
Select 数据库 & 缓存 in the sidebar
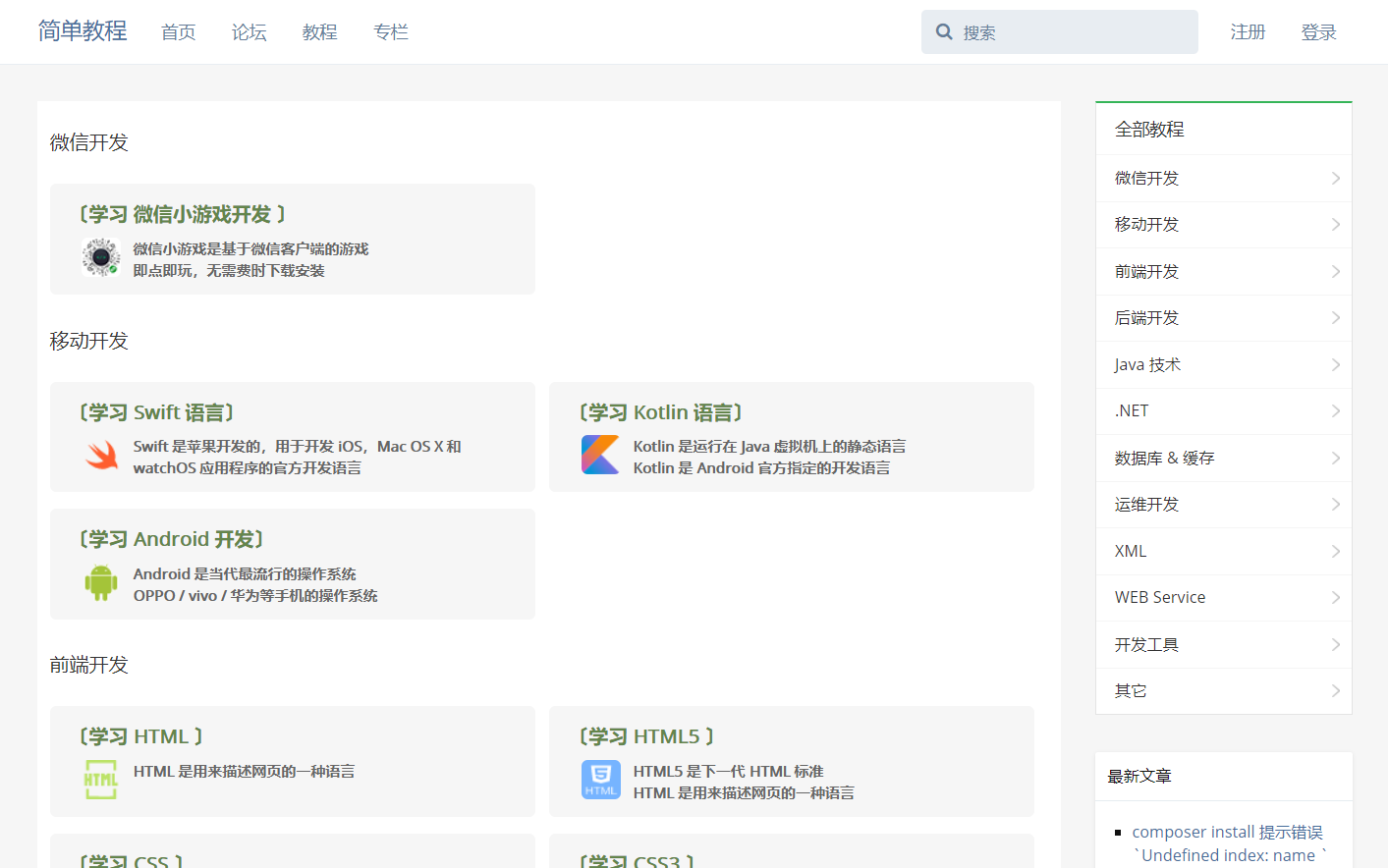point(1224,458)
